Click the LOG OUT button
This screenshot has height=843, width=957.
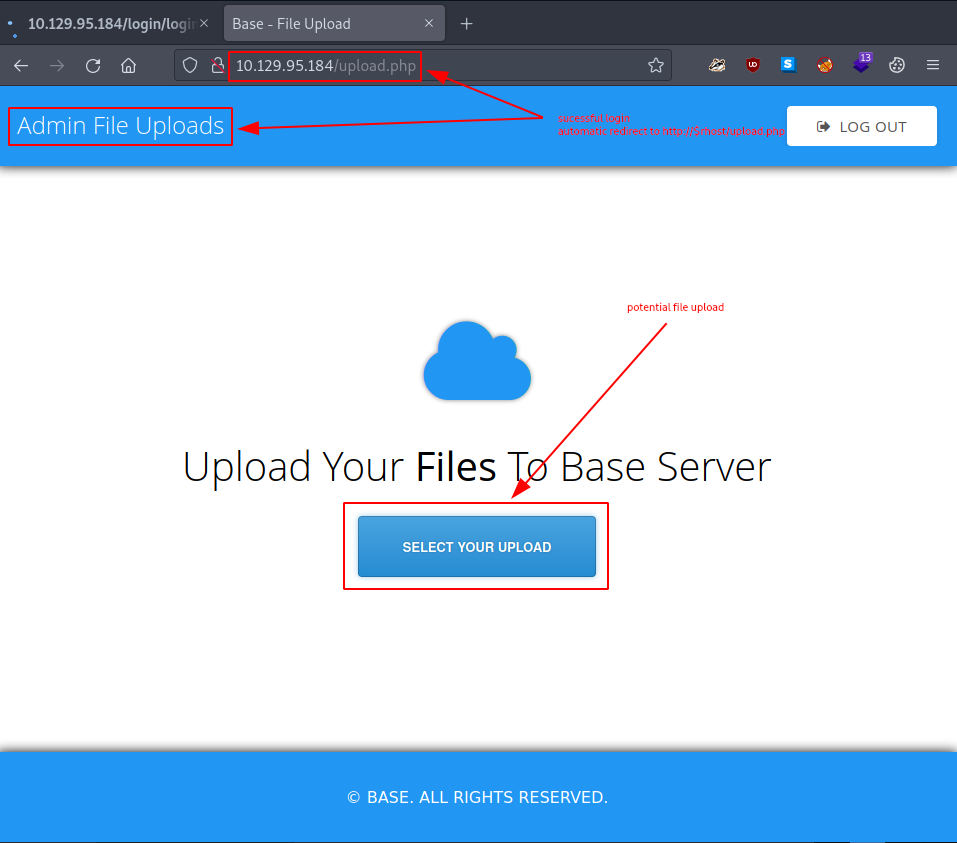[x=861, y=125]
